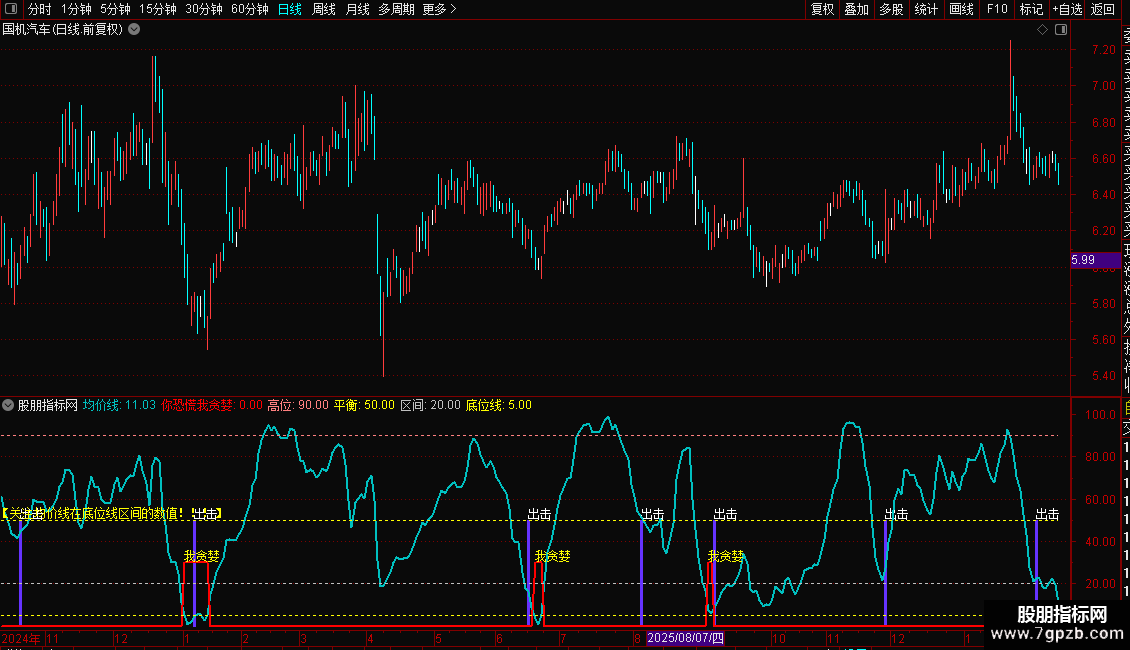Open F10 company information
This screenshot has height=650, width=1130.
[x=997, y=10]
